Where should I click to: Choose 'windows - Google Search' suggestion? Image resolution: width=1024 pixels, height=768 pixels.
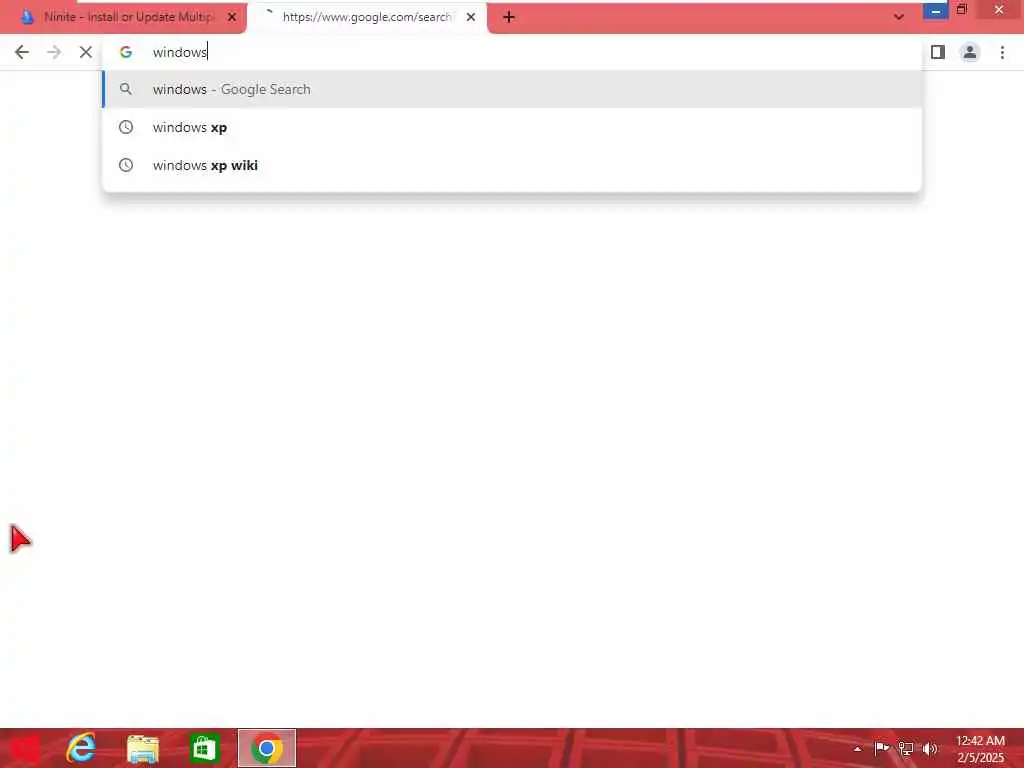513,89
